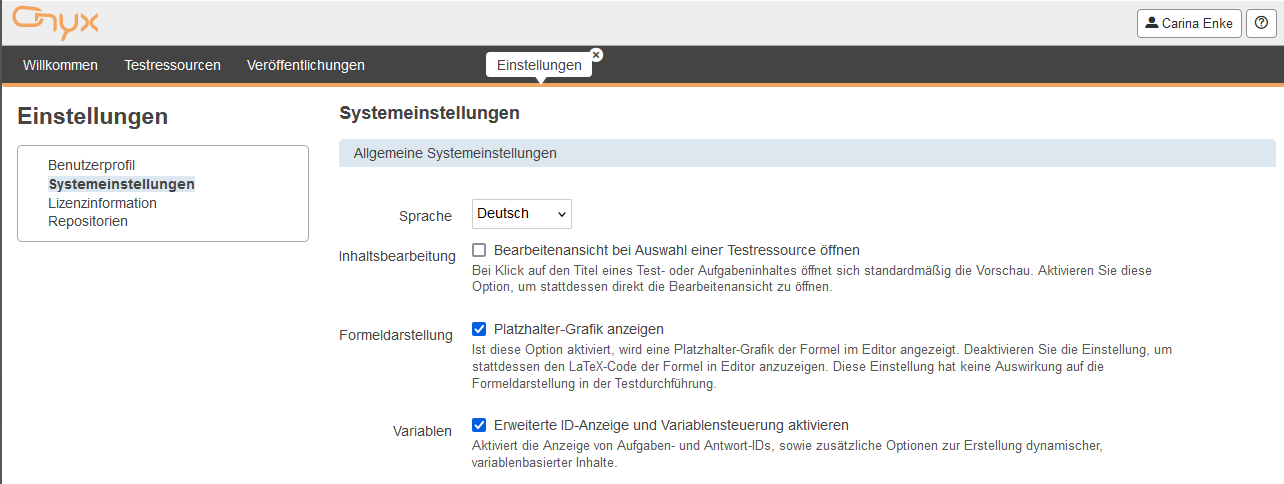
Task: Open Carina Enke user menu
Action: (1189, 23)
